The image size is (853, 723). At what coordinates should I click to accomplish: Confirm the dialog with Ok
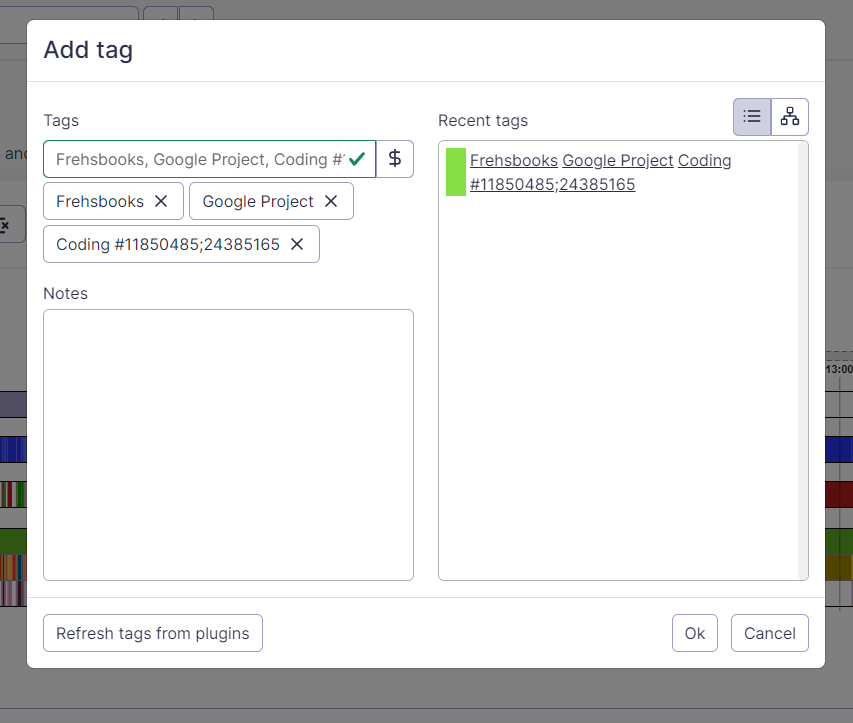coord(694,633)
